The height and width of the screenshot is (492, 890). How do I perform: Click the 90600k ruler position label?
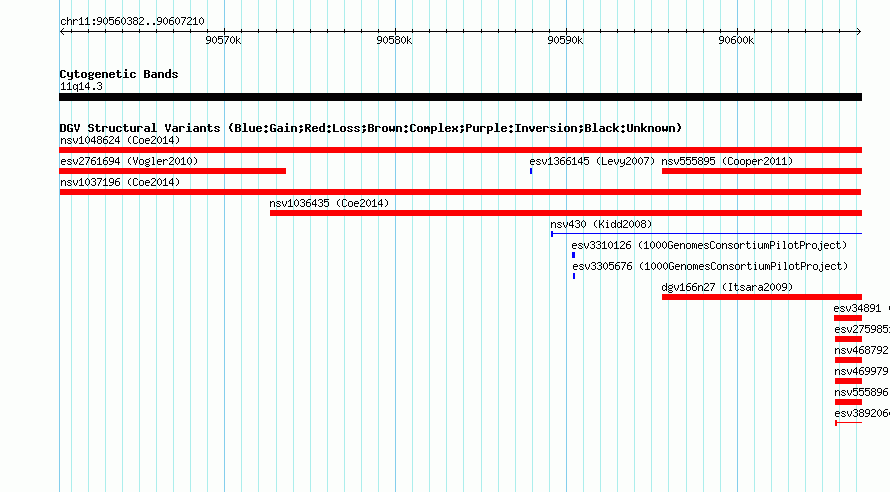coord(736,40)
